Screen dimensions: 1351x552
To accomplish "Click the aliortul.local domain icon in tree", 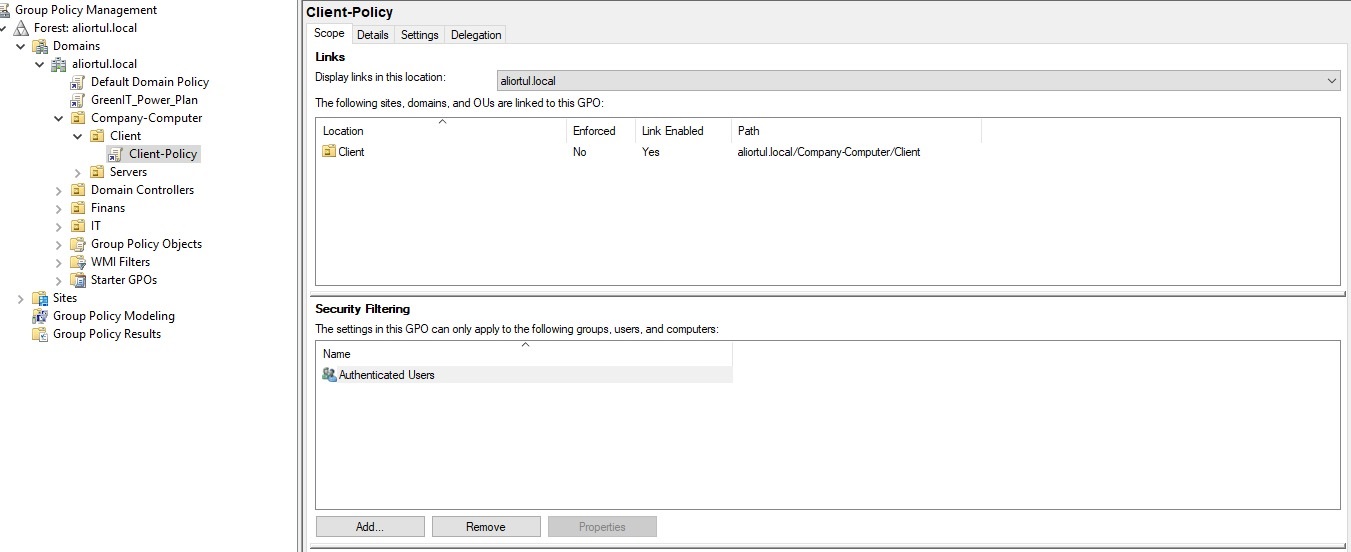I will (59, 64).
